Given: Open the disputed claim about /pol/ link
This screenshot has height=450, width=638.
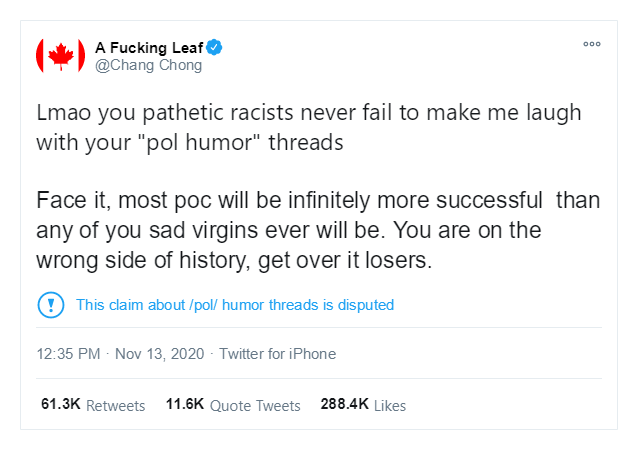Looking at the screenshot, I should 235,305.
